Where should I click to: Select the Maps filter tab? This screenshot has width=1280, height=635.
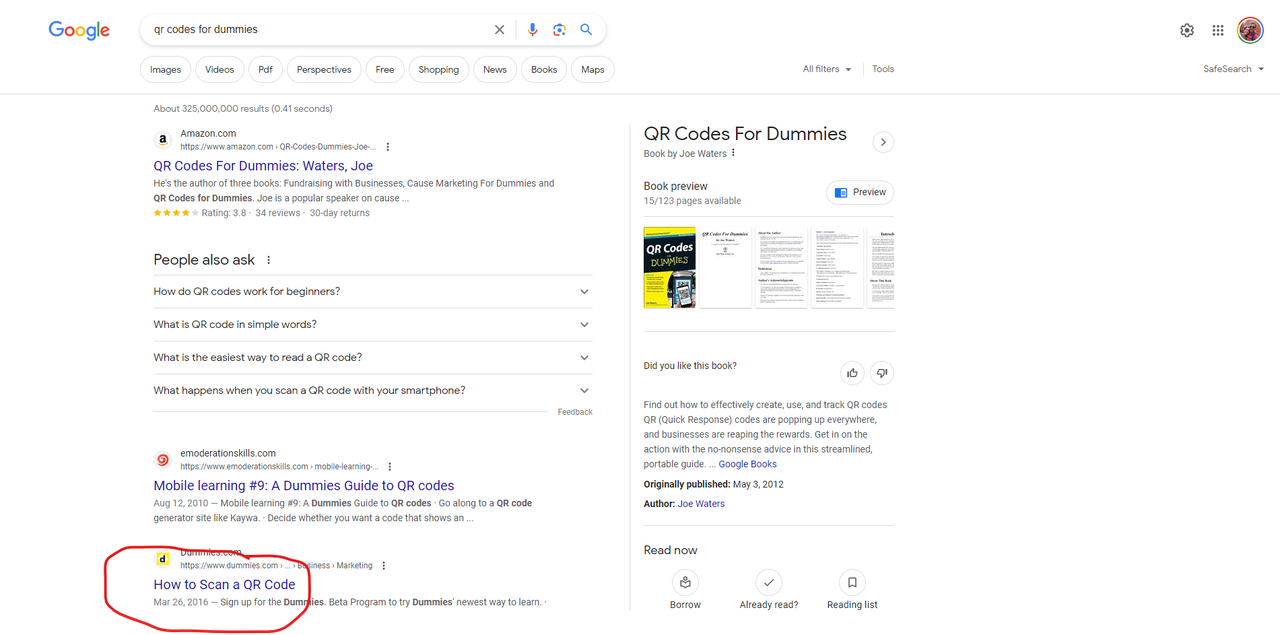[x=593, y=69]
